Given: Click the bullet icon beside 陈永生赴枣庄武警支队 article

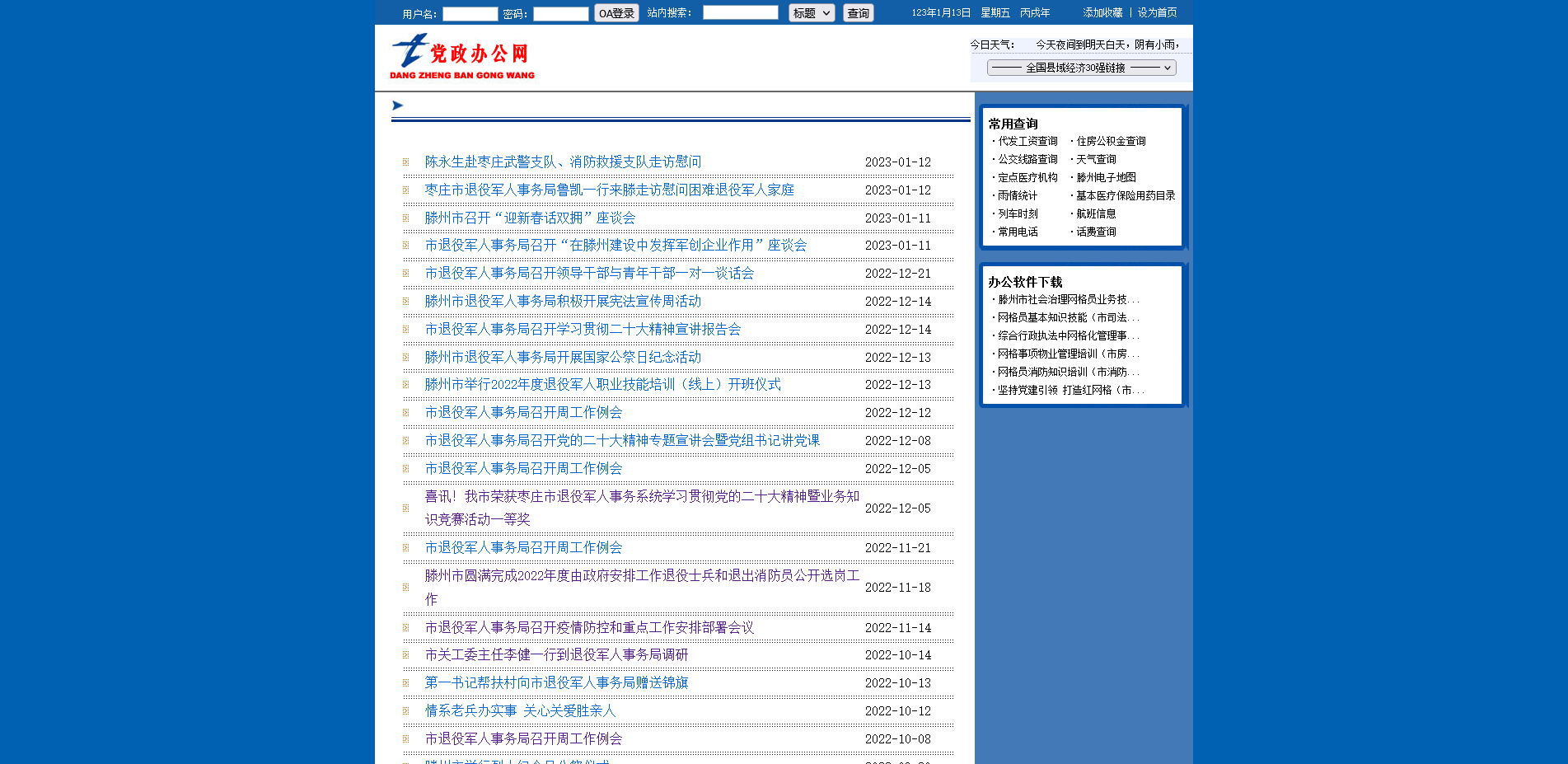Looking at the screenshot, I should (x=406, y=162).
